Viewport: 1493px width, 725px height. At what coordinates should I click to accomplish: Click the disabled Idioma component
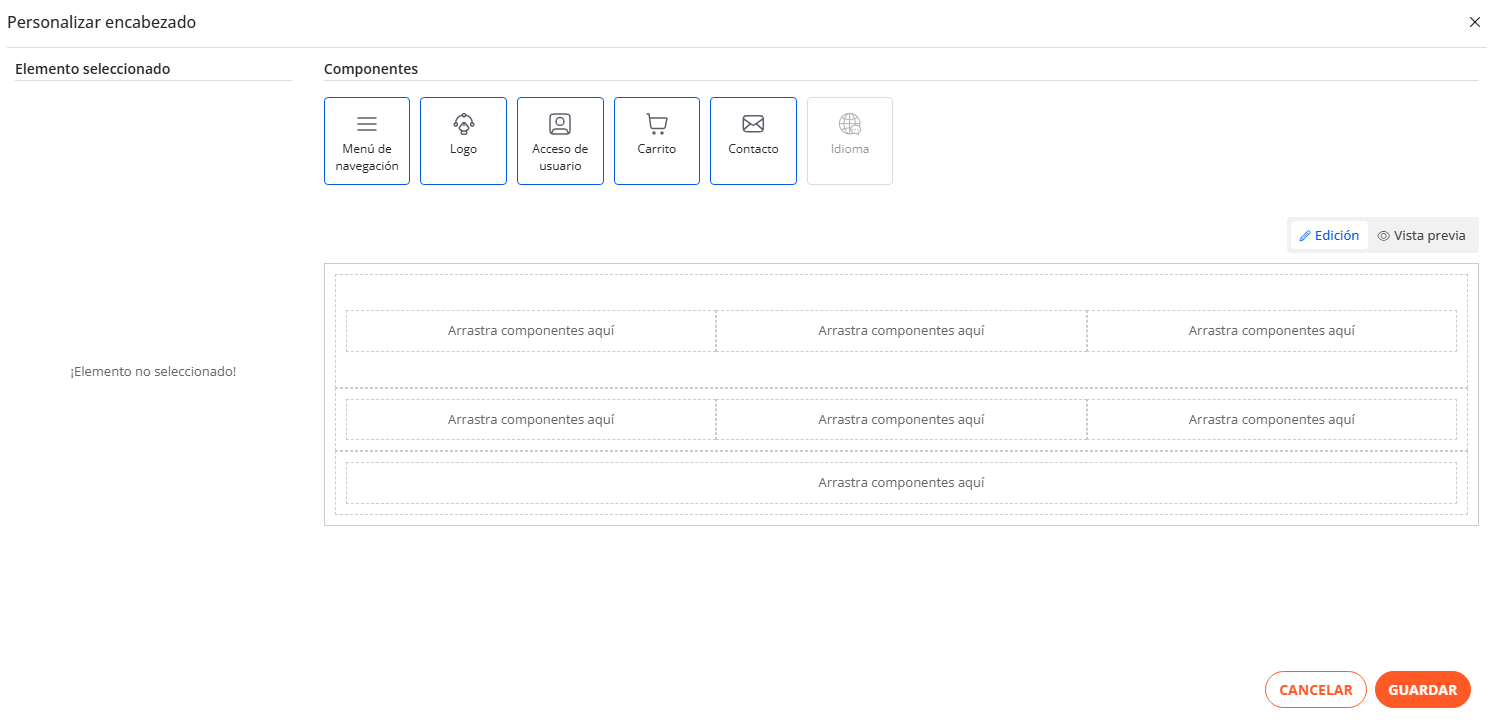850,141
